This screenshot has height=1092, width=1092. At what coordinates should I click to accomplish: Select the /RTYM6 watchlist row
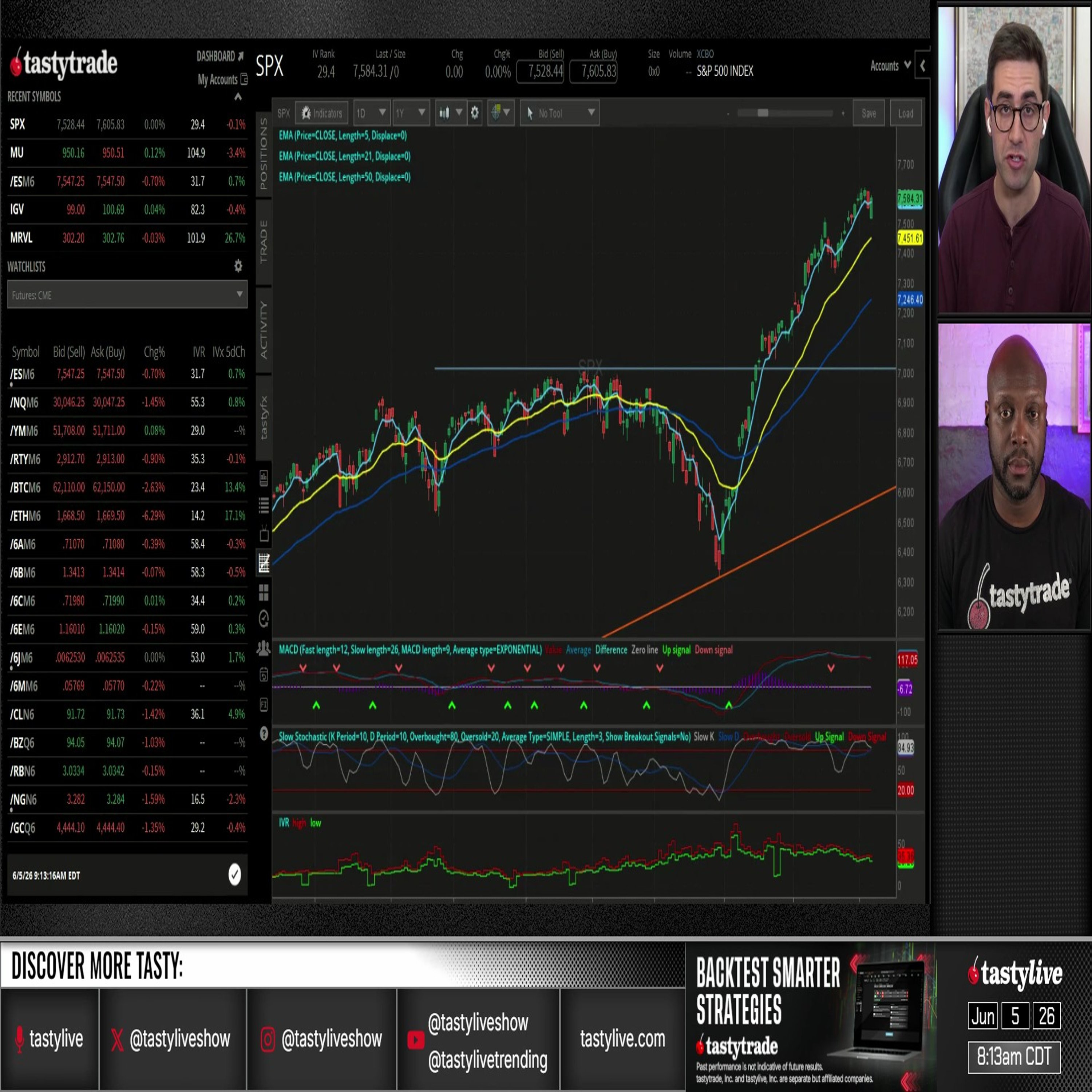127,459
